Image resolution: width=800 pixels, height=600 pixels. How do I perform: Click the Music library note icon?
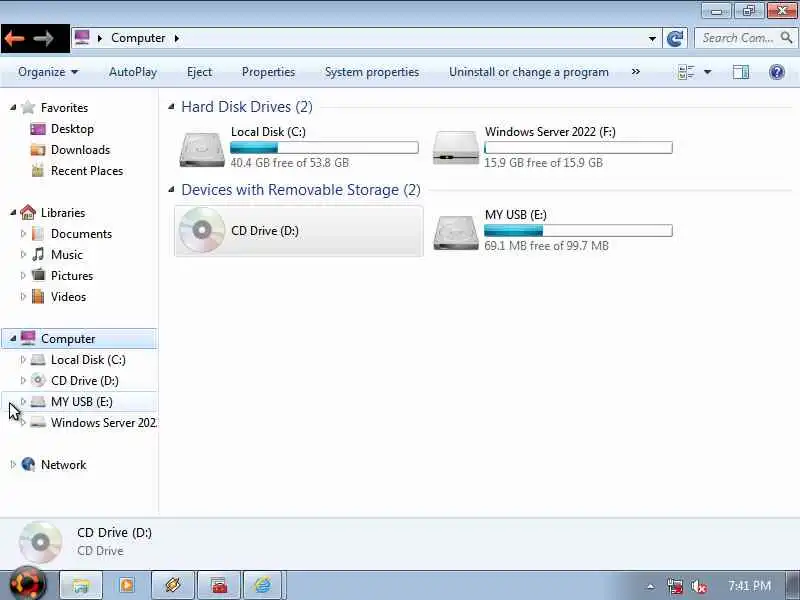(38, 254)
